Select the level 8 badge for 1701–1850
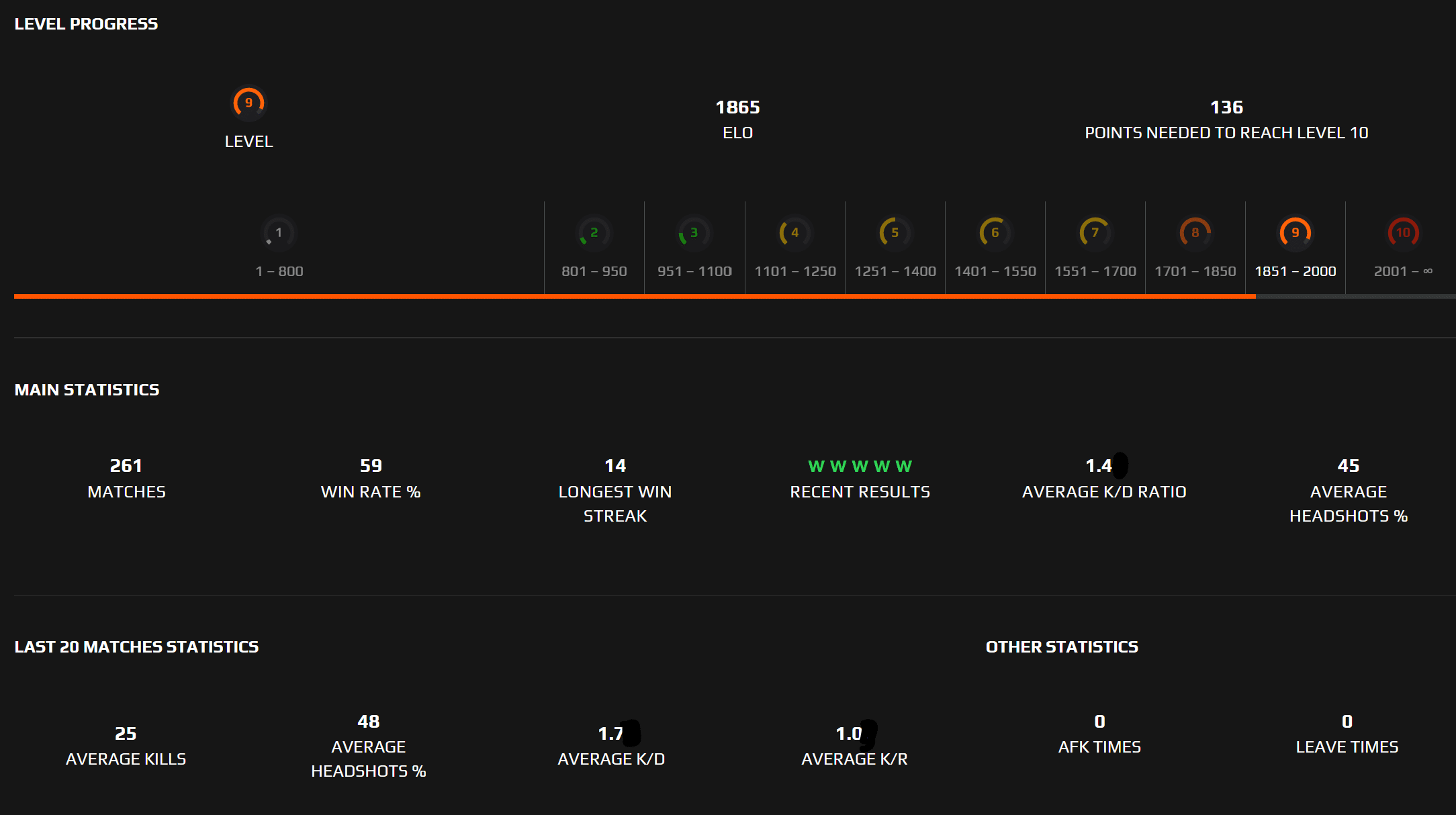Viewport: 1456px width, 815px height. 1195,233
